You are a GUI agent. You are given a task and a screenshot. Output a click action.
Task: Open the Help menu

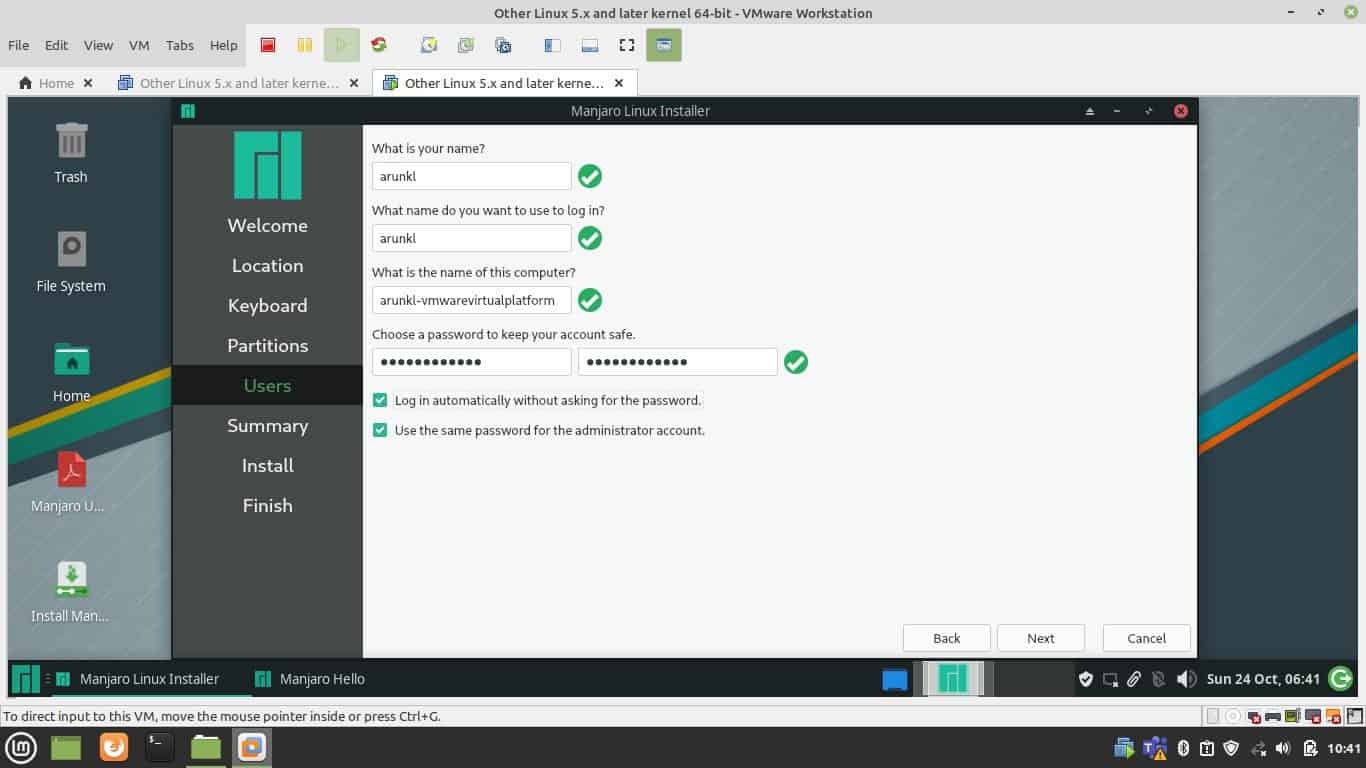[224, 45]
